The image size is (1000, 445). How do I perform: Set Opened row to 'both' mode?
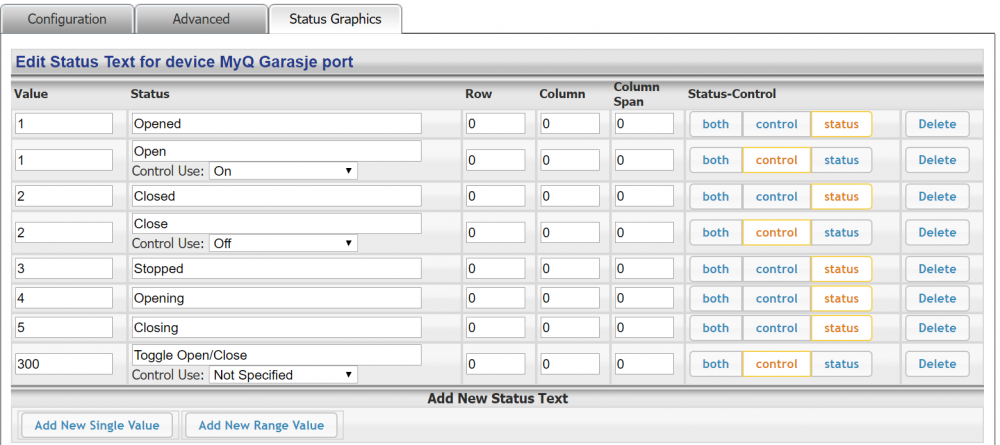coord(715,124)
